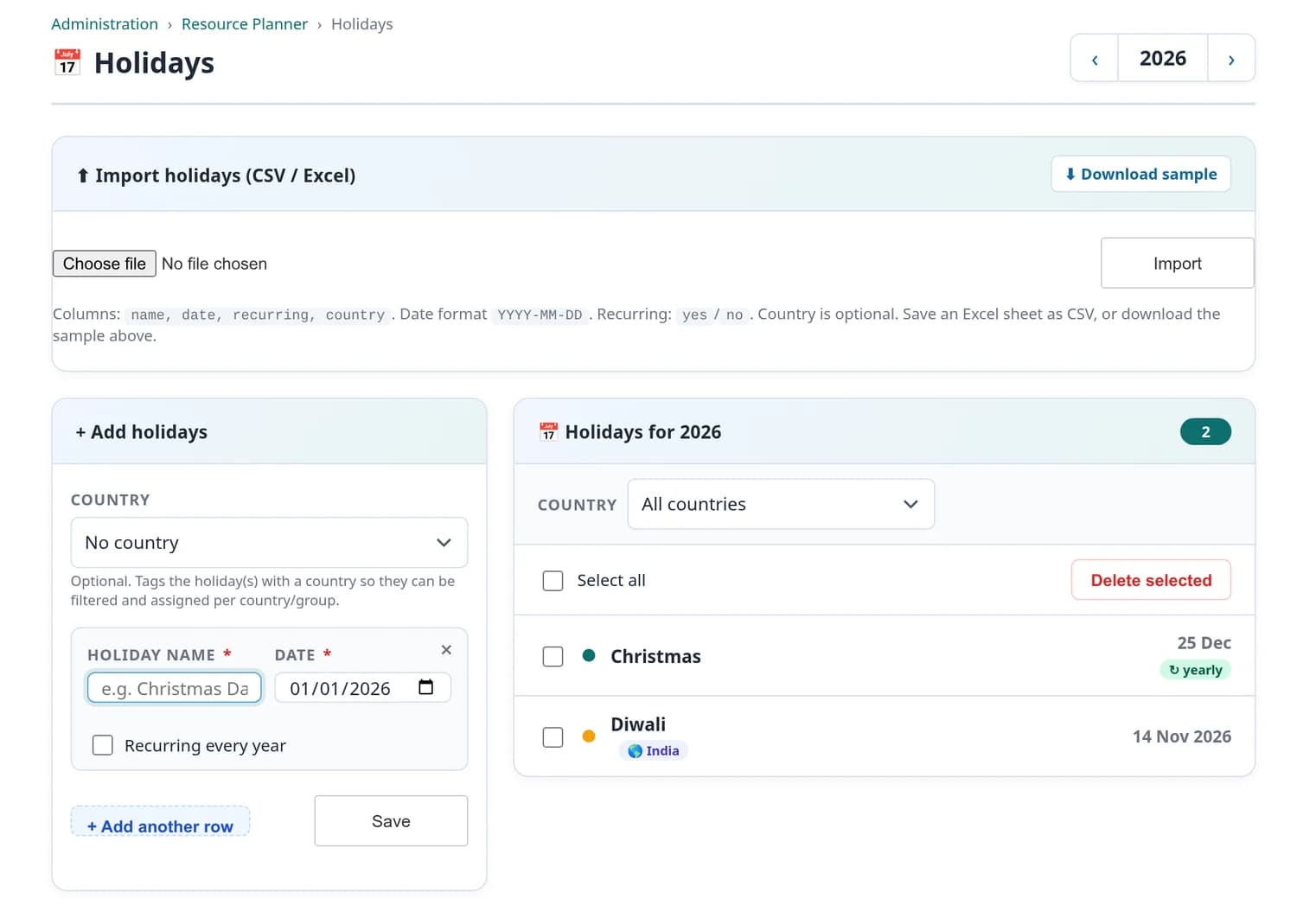Click Choose file button

coord(105,264)
